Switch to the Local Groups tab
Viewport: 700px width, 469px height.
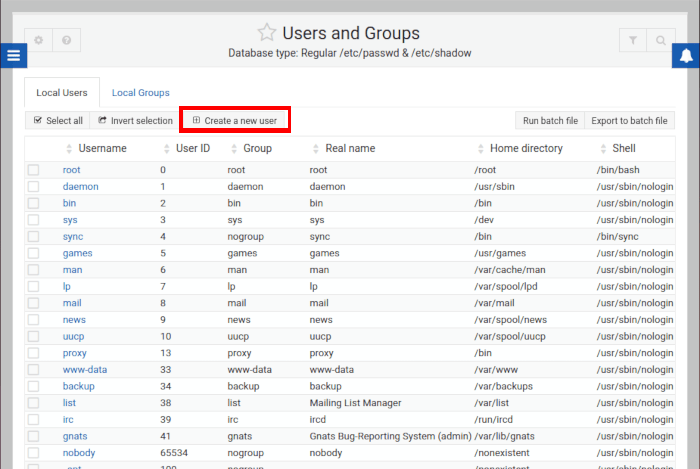click(140, 92)
